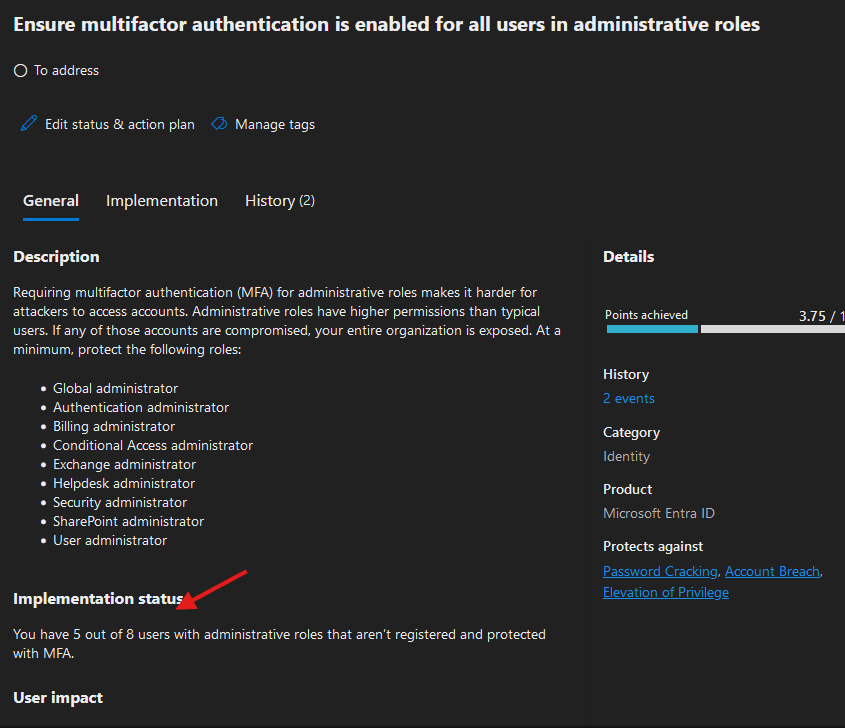Select the To address status circle
The height and width of the screenshot is (728, 845).
20,71
